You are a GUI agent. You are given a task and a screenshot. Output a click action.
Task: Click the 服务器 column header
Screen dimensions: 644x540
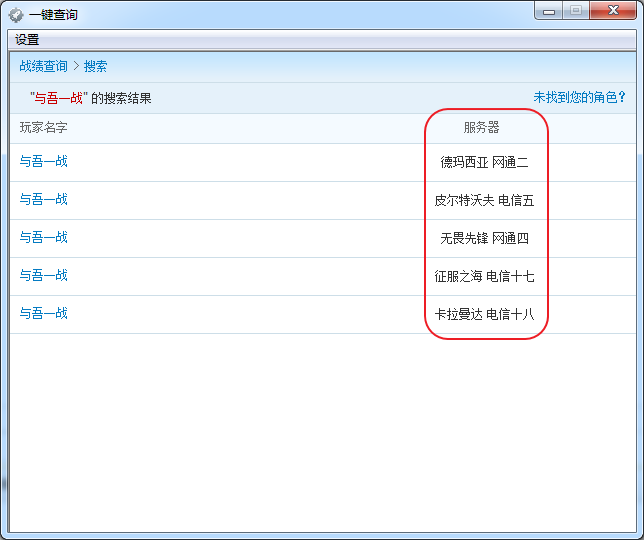481,128
